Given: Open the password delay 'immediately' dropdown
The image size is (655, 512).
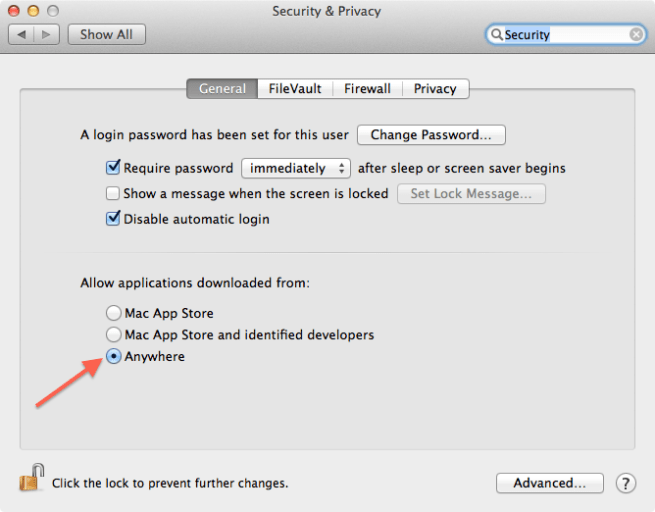Looking at the screenshot, I should point(297,168).
